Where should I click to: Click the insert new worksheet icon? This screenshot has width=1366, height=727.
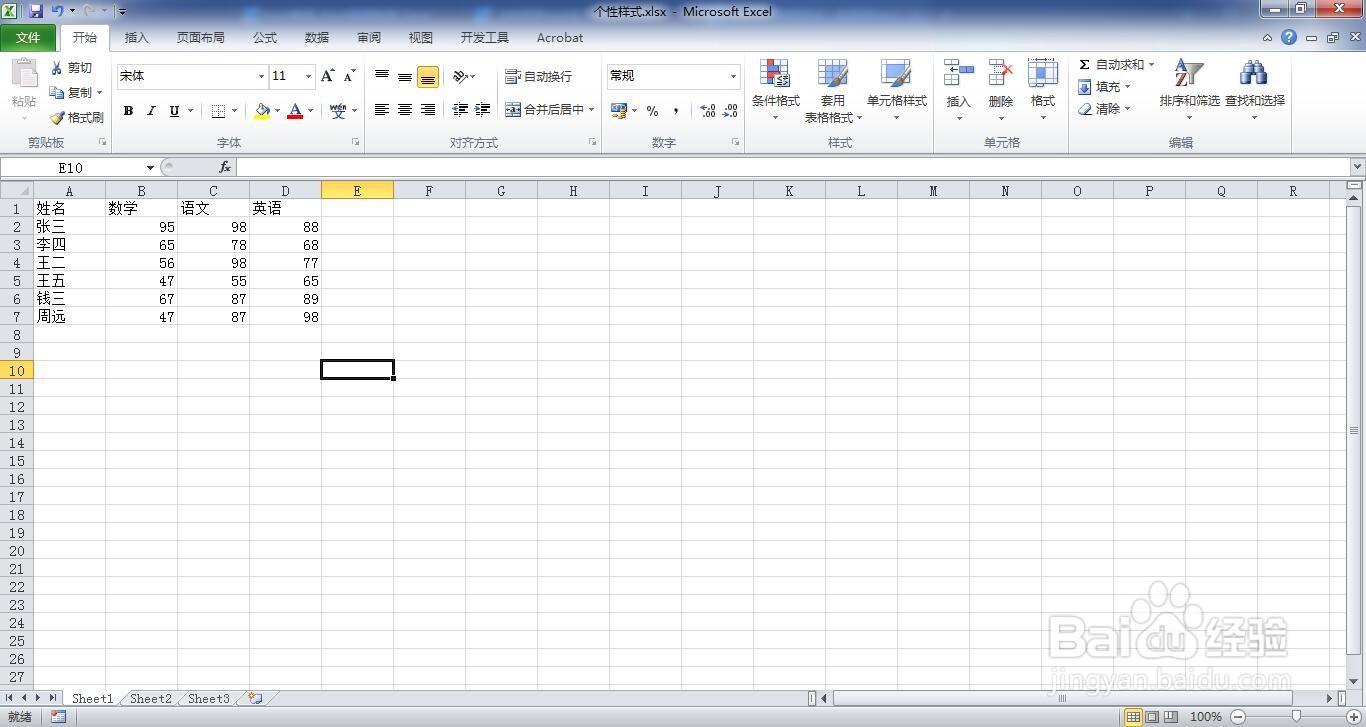[x=255, y=698]
